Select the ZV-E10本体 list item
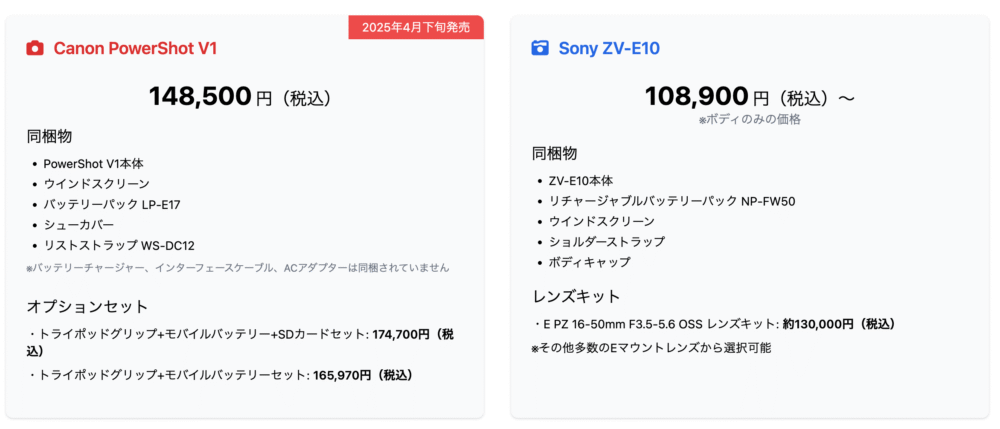 pos(581,181)
